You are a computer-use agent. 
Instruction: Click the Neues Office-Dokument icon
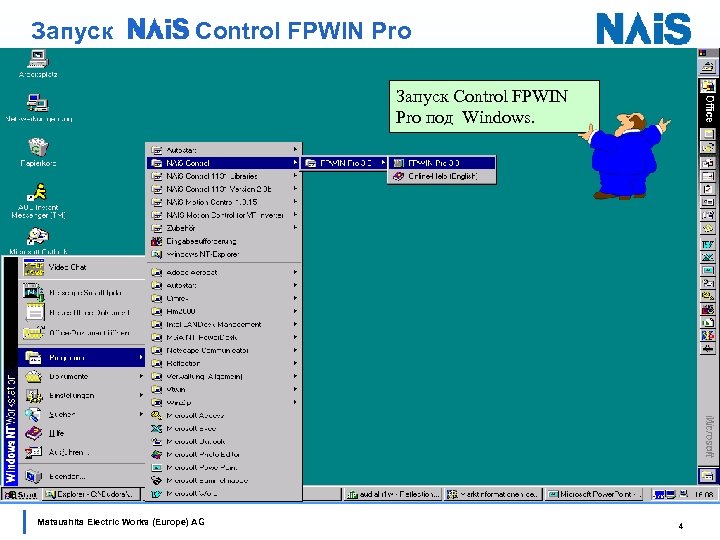point(34,312)
